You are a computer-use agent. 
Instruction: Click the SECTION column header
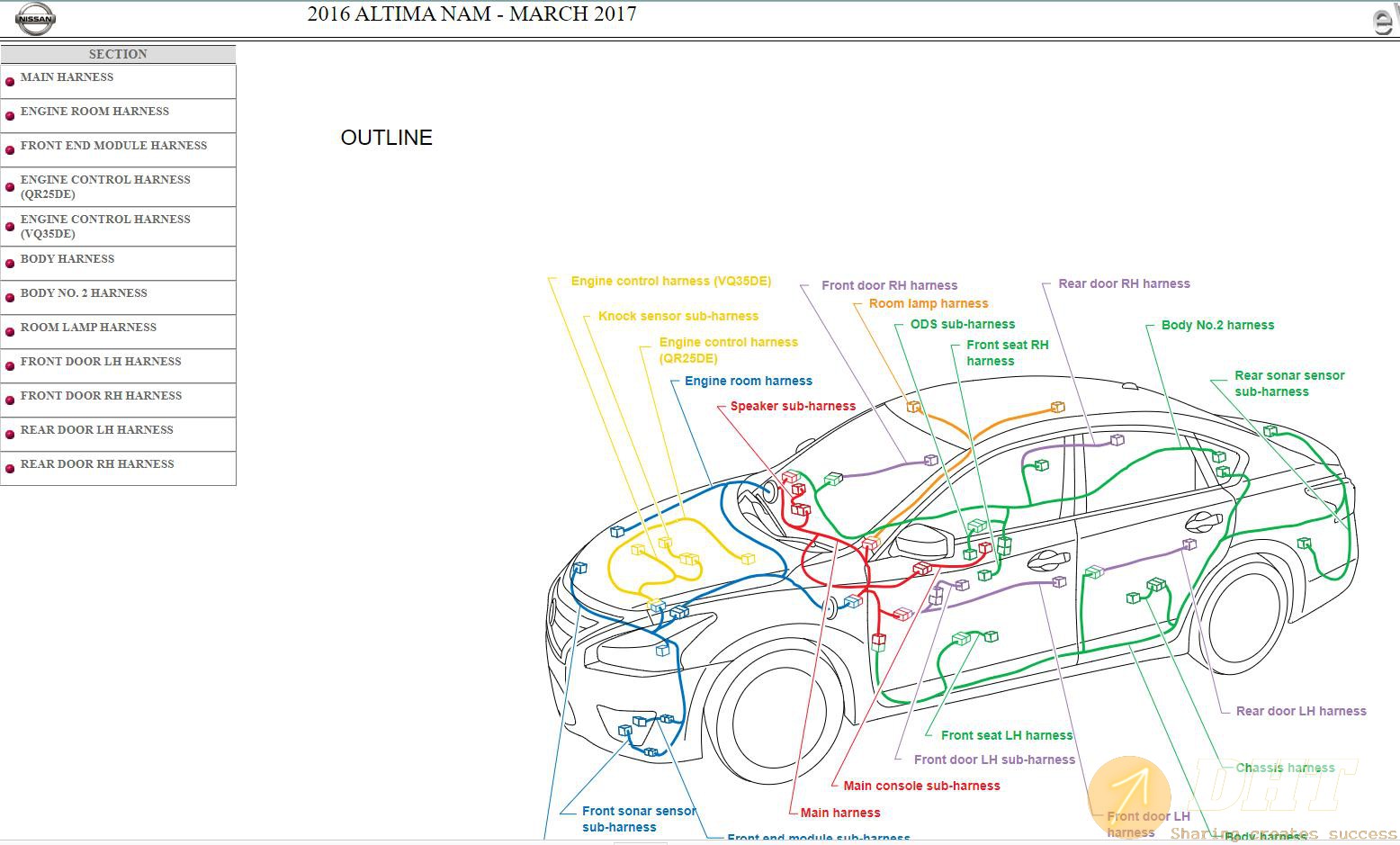tap(118, 54)
